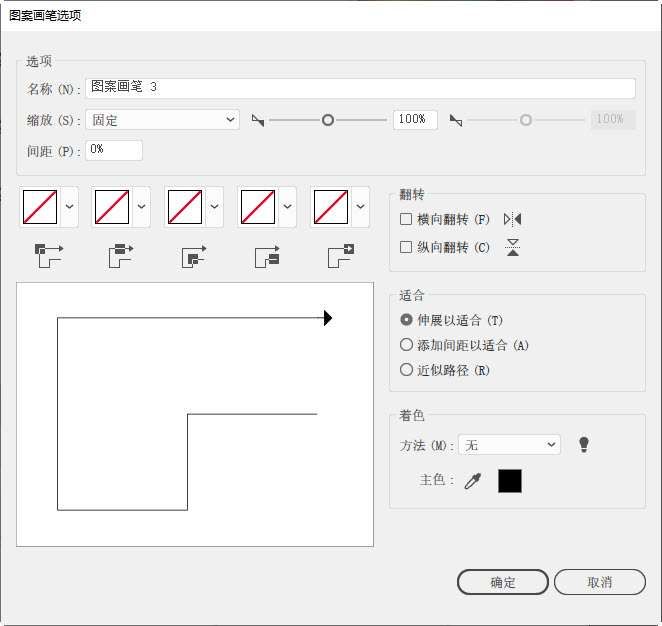Expand the first tile swatch dropdown arrow
Viewport: 662px width, 626px height.
[x=70, y=206]
